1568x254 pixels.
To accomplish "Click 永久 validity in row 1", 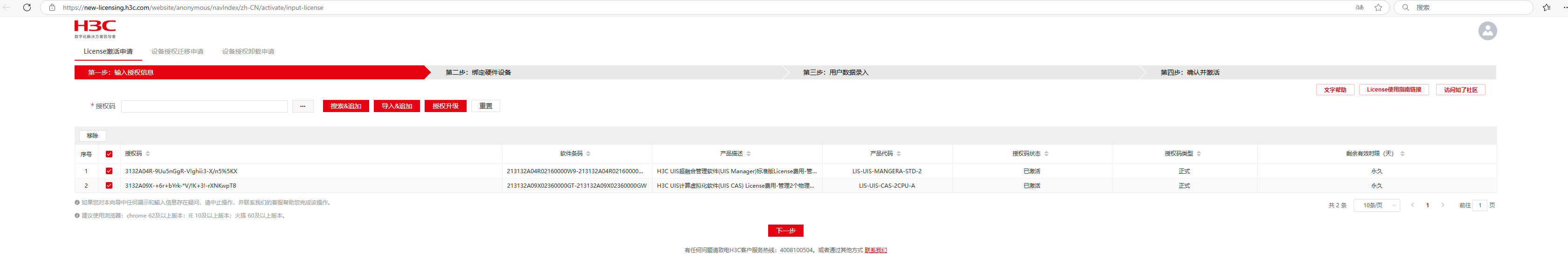I will coord(1376,171).
